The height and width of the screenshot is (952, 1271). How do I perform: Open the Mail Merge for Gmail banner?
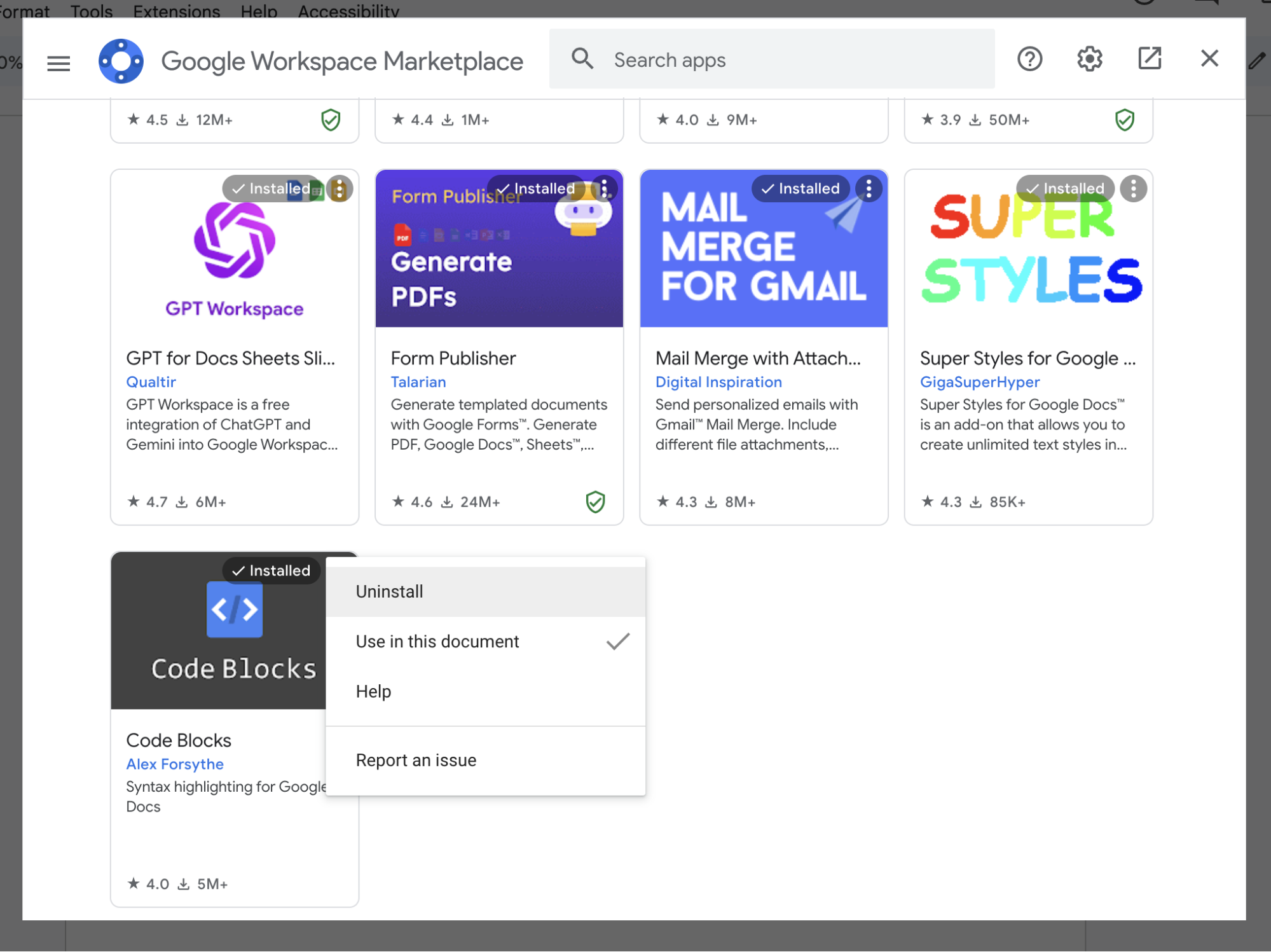(x=764, y=249)
